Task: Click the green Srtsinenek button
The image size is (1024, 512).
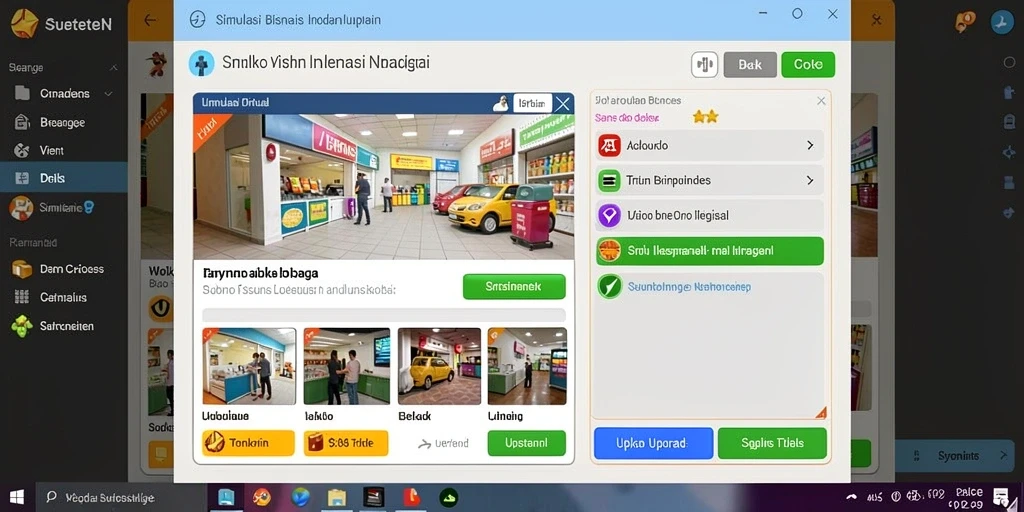Action: point(514,287)
